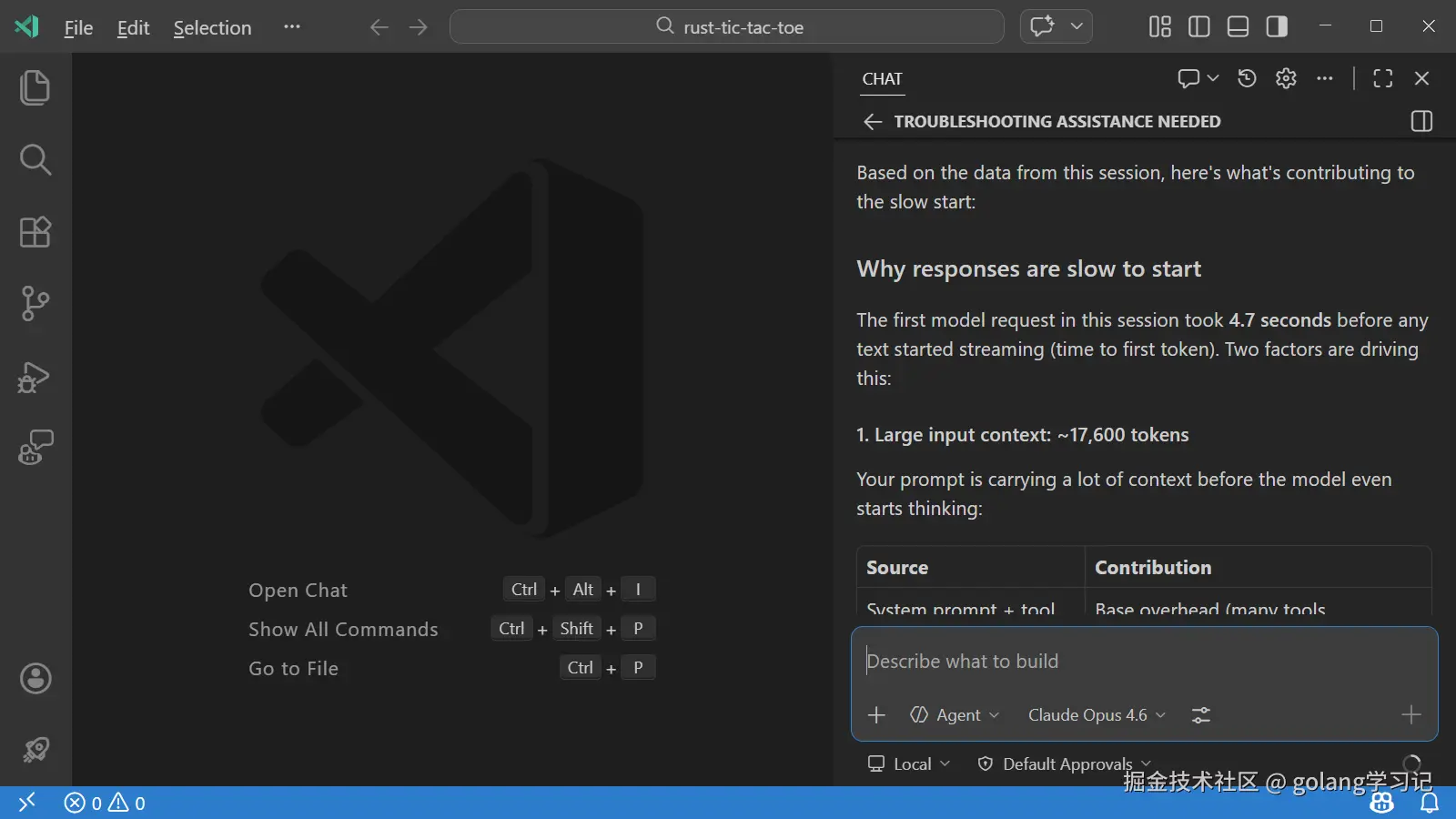Click the bold '4.7 seconds' text
This screenshot has height=819, width=1456.
pos(1280,320)
